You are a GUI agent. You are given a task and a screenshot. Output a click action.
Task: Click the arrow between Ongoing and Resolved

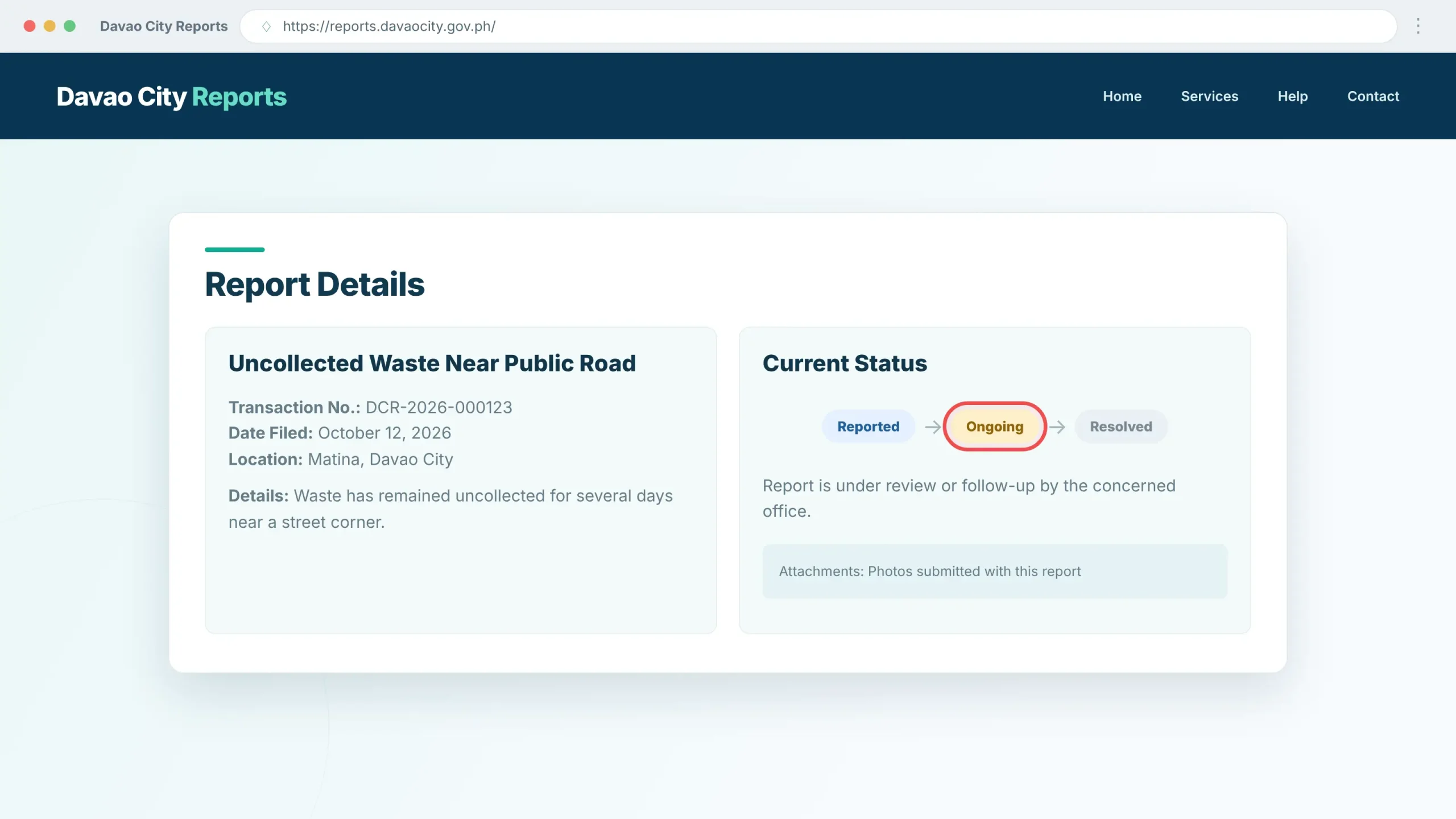click(x=1057, y=427)
